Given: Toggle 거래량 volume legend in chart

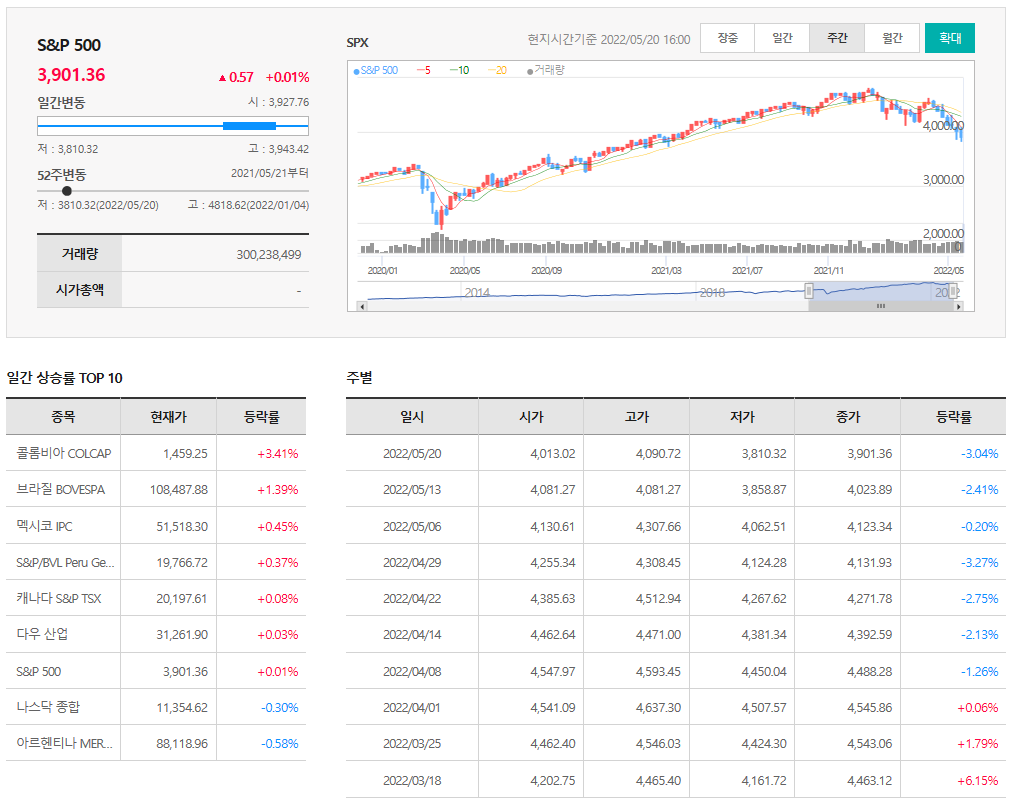Looking at the screenshot, I should tap(546, 70).
